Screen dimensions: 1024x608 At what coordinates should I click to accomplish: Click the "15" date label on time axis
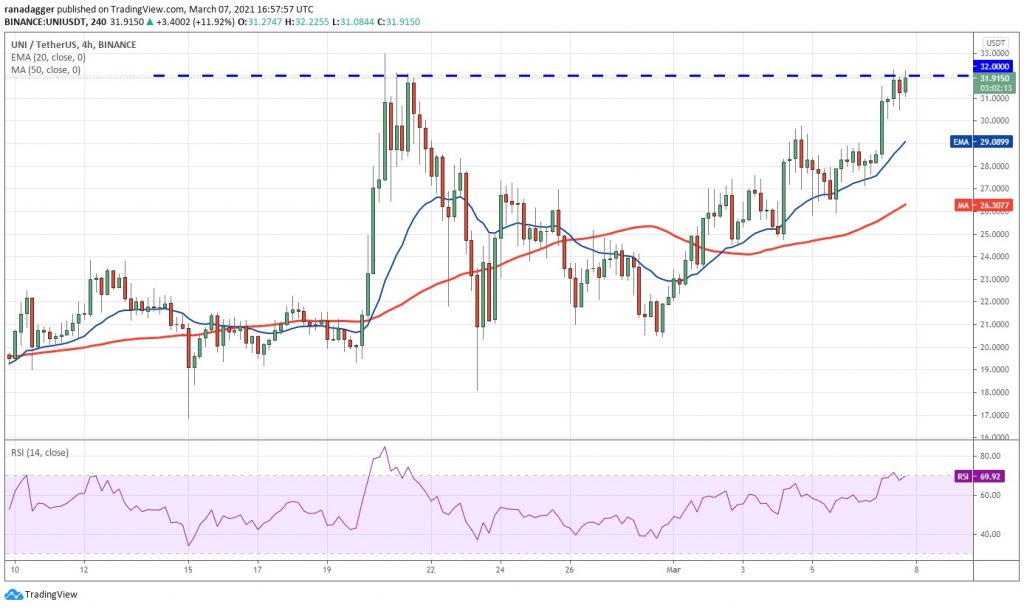(x=188, y=569)
